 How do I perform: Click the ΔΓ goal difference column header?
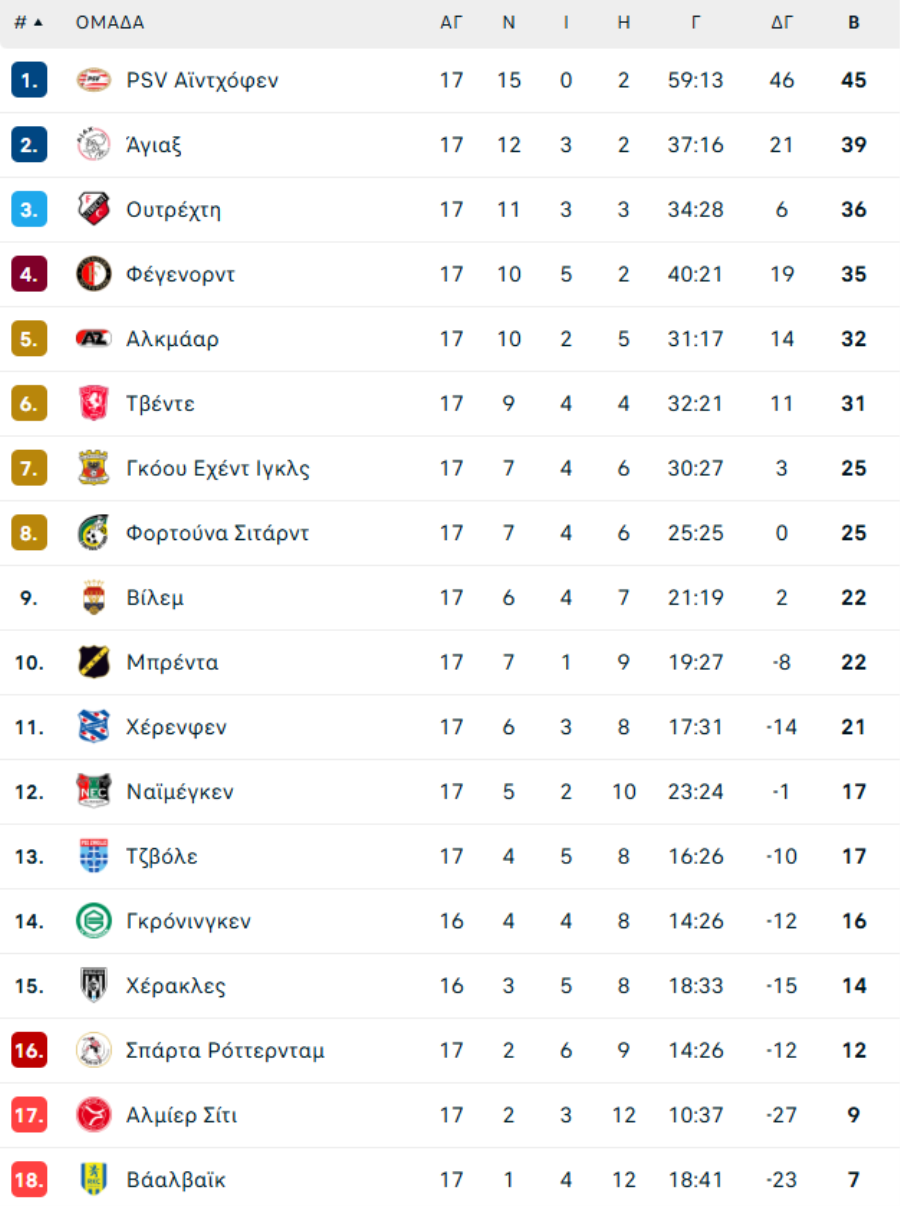(x=782, y=22)
